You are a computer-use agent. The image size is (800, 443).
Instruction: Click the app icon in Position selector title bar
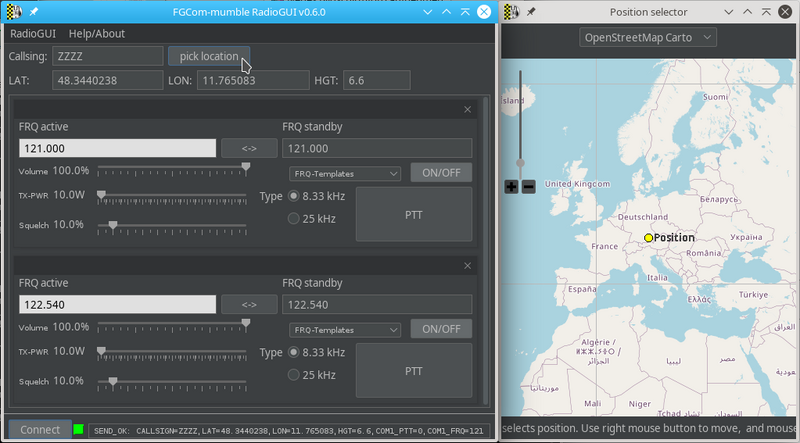[512, 12]
